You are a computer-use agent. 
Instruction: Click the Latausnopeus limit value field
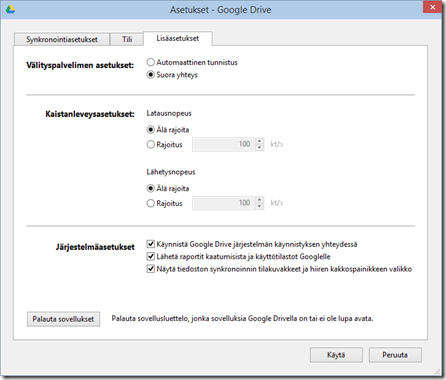[x=223, y=144]
